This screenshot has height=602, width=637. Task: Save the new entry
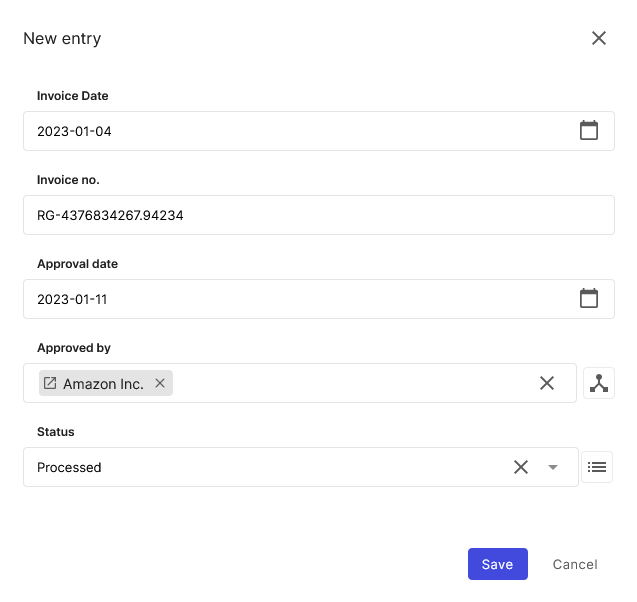[x=498, y=564]
